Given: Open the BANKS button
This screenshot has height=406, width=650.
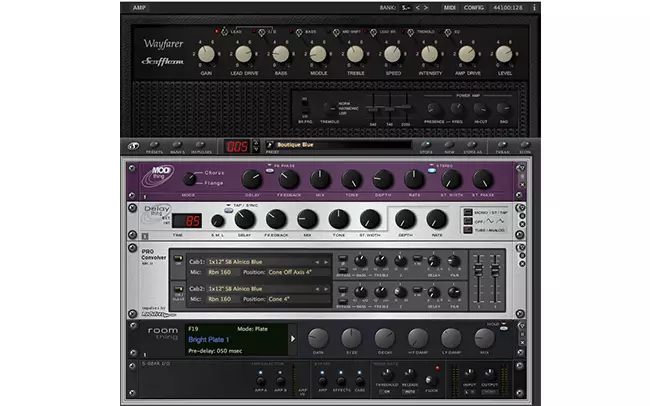Looking at the screenshot, I should click(x=177, y=145).
